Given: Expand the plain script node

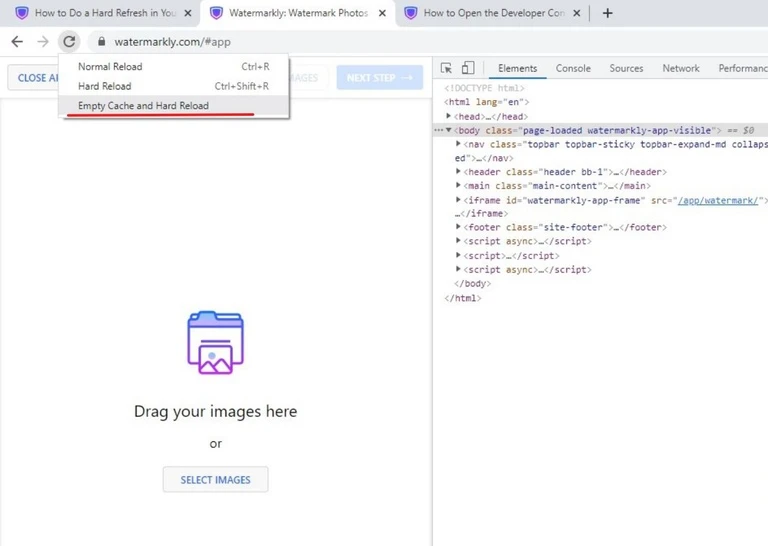Looking at the screenshot, I should [x=458, y=255].
